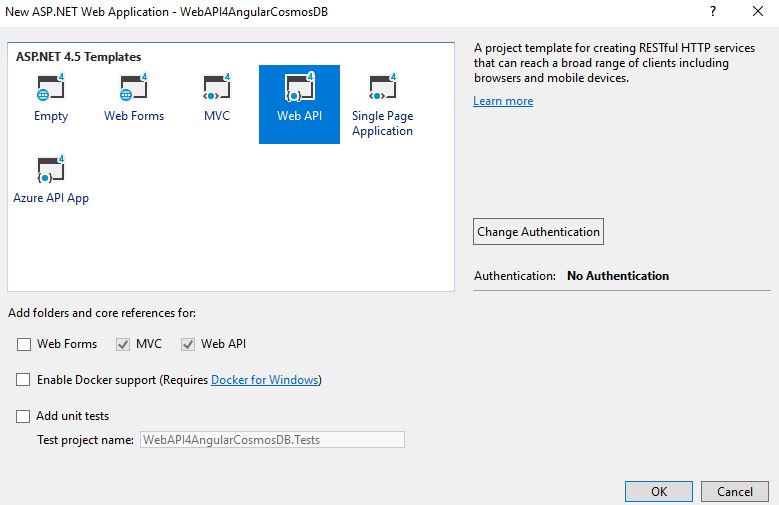This screenshot has height=505, width=779.
Task: Select the Azure API App template
Action: click(x=51, y=179)
